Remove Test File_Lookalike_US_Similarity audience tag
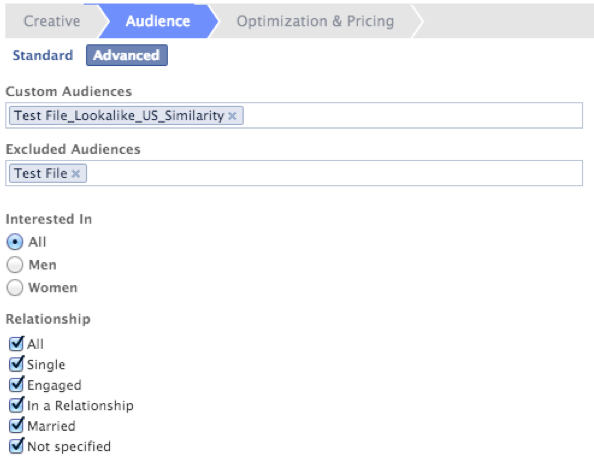Viewport: 594px width, 467px height. click(232, 116)
